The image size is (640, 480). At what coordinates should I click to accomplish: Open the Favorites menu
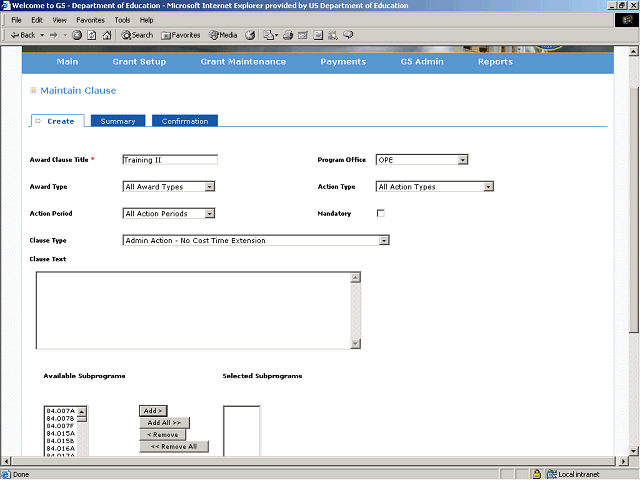coord(90,20)
